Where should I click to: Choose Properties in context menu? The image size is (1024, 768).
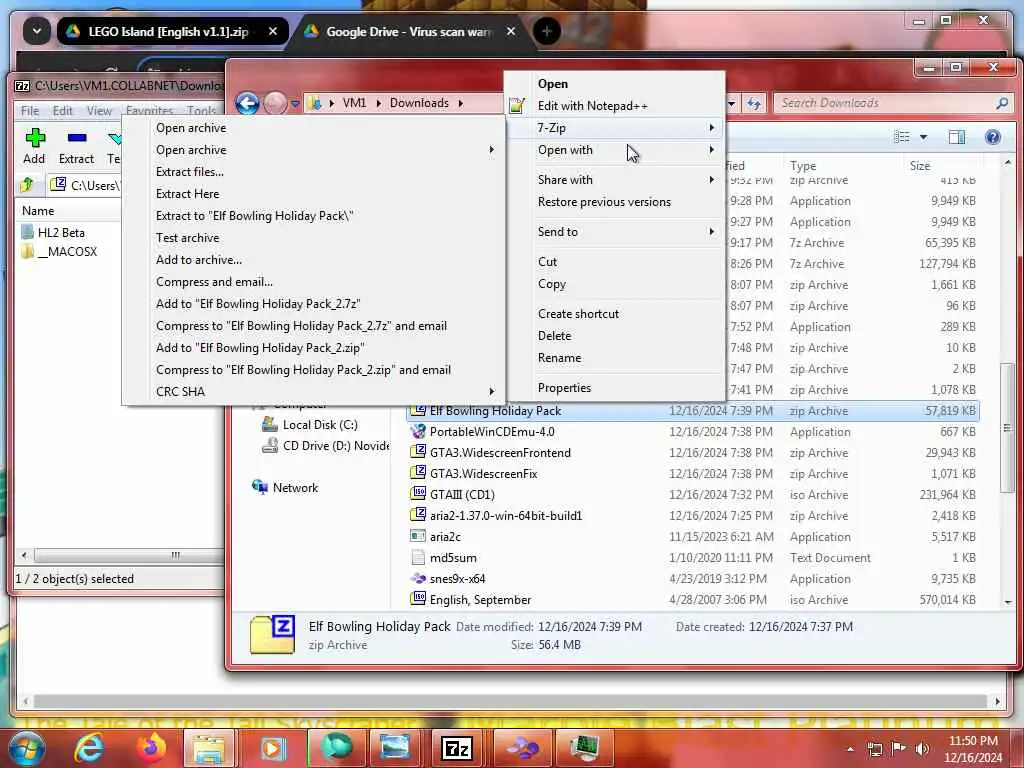click(616, 388)
